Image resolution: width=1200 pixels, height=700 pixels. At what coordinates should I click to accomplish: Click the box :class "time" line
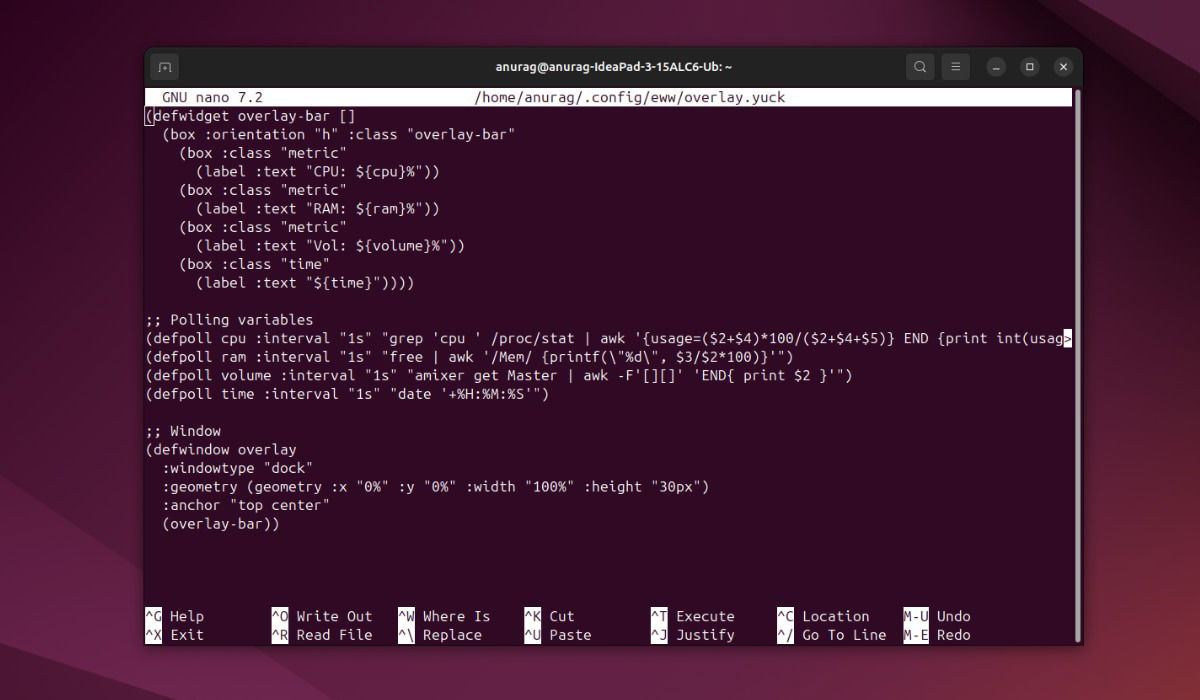[x=254, y=264]
